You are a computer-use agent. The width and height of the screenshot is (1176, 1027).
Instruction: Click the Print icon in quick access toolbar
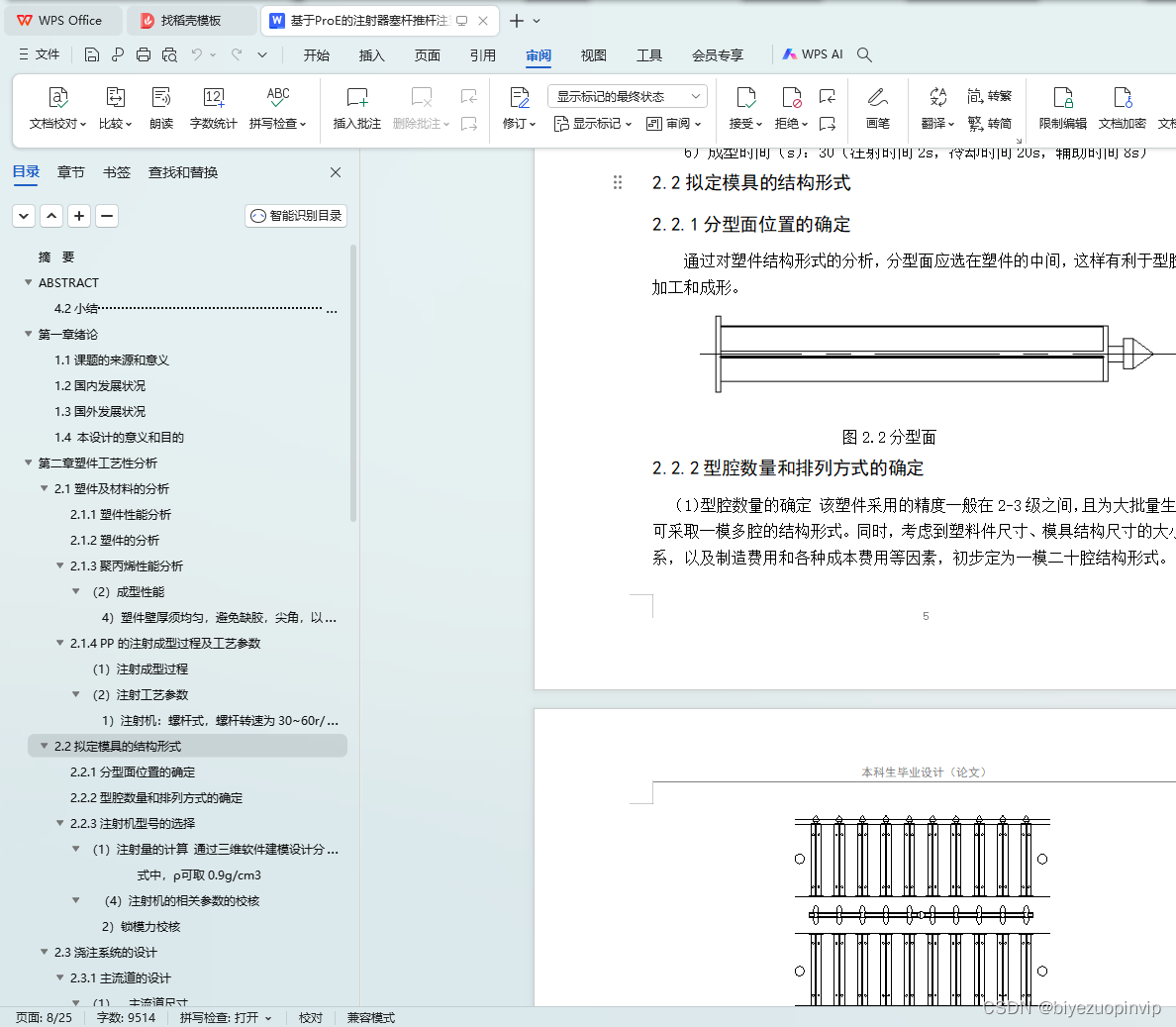pyautogui.click(x=144, y=54)
